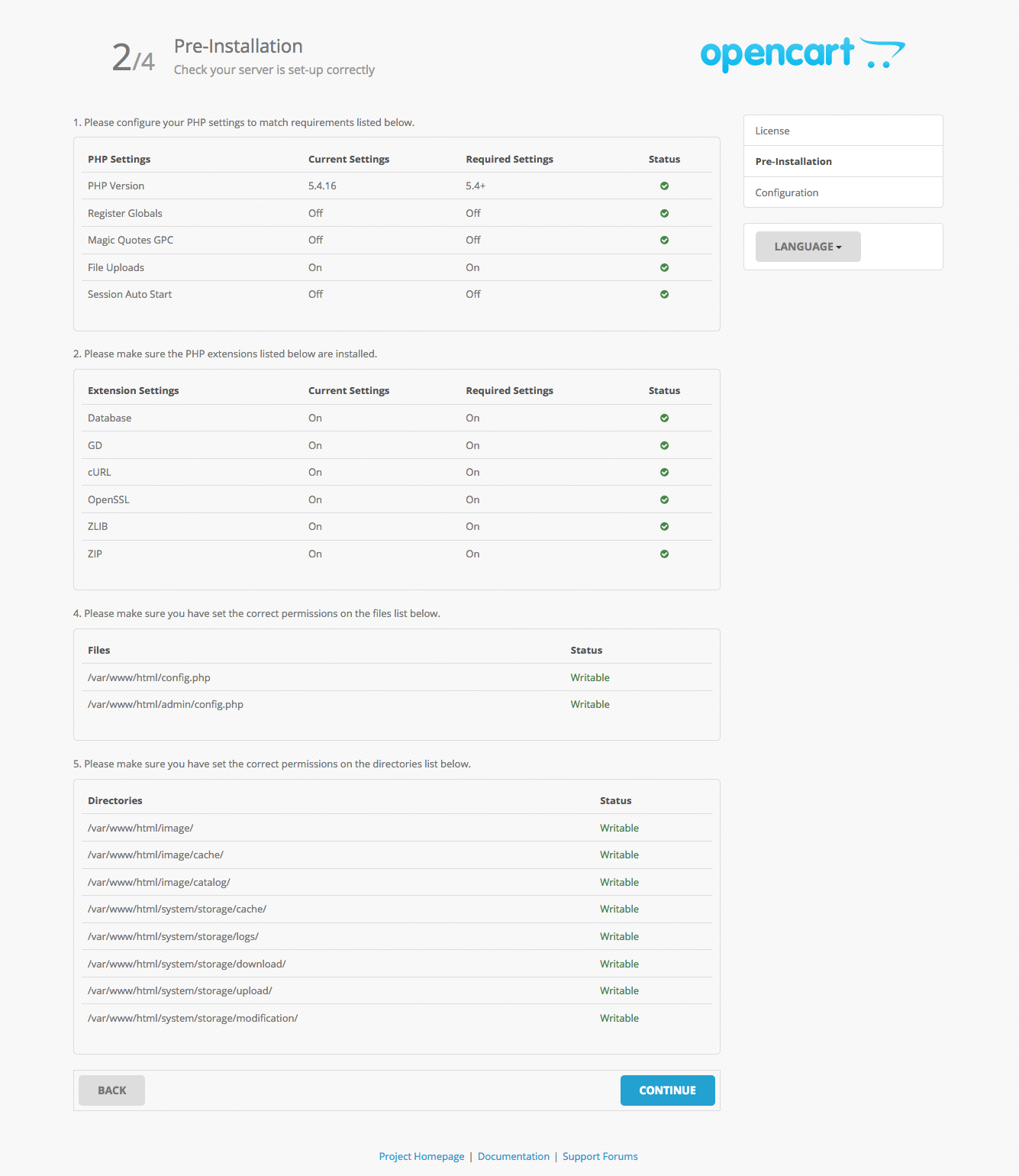This screenshot has height=1176, width=1019.
Task: Select the Configuration sidebar item
Action: pyautogui.click(x=843, y=192)
